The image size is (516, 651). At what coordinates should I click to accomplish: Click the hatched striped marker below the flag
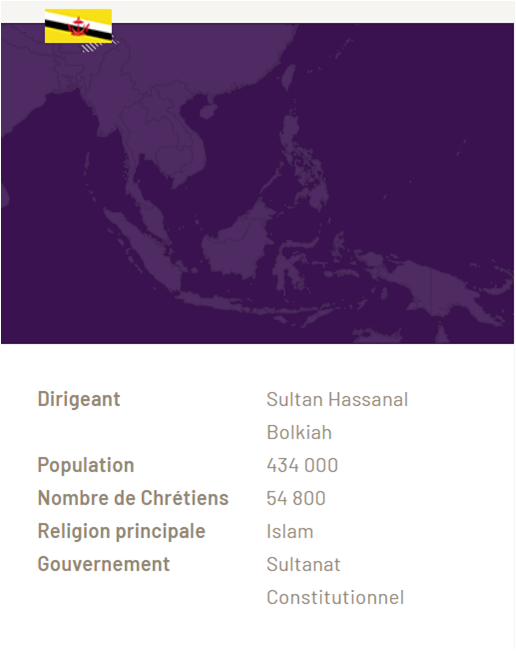(x=100, y=46)
